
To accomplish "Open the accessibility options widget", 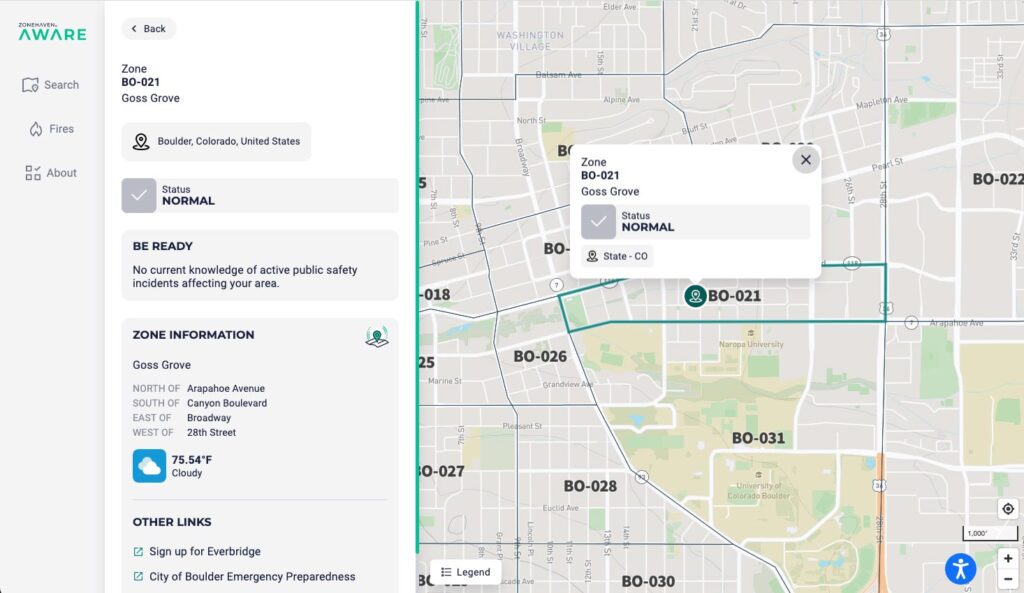I will [961, 569].
